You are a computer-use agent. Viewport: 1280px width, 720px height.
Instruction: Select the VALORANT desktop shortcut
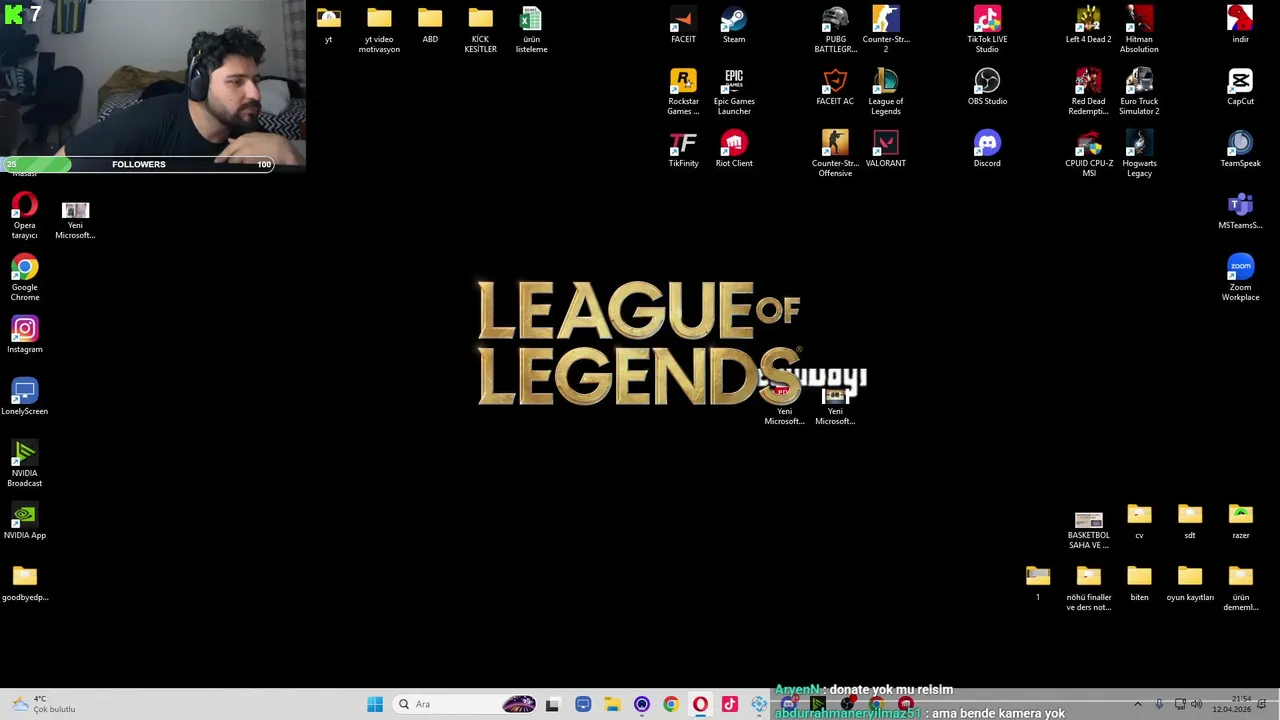click(x=886, y=150)
